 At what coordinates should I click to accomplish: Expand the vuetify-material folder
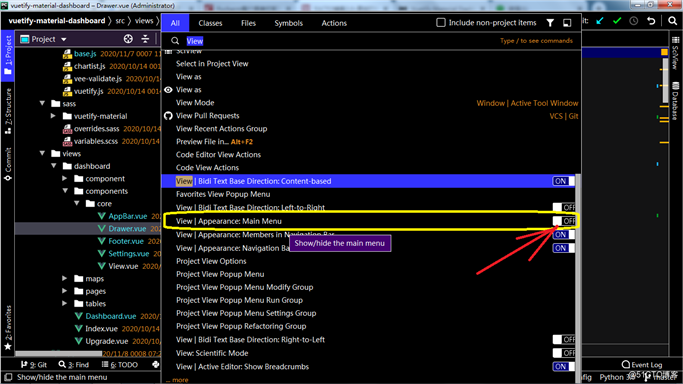(53, 116)
